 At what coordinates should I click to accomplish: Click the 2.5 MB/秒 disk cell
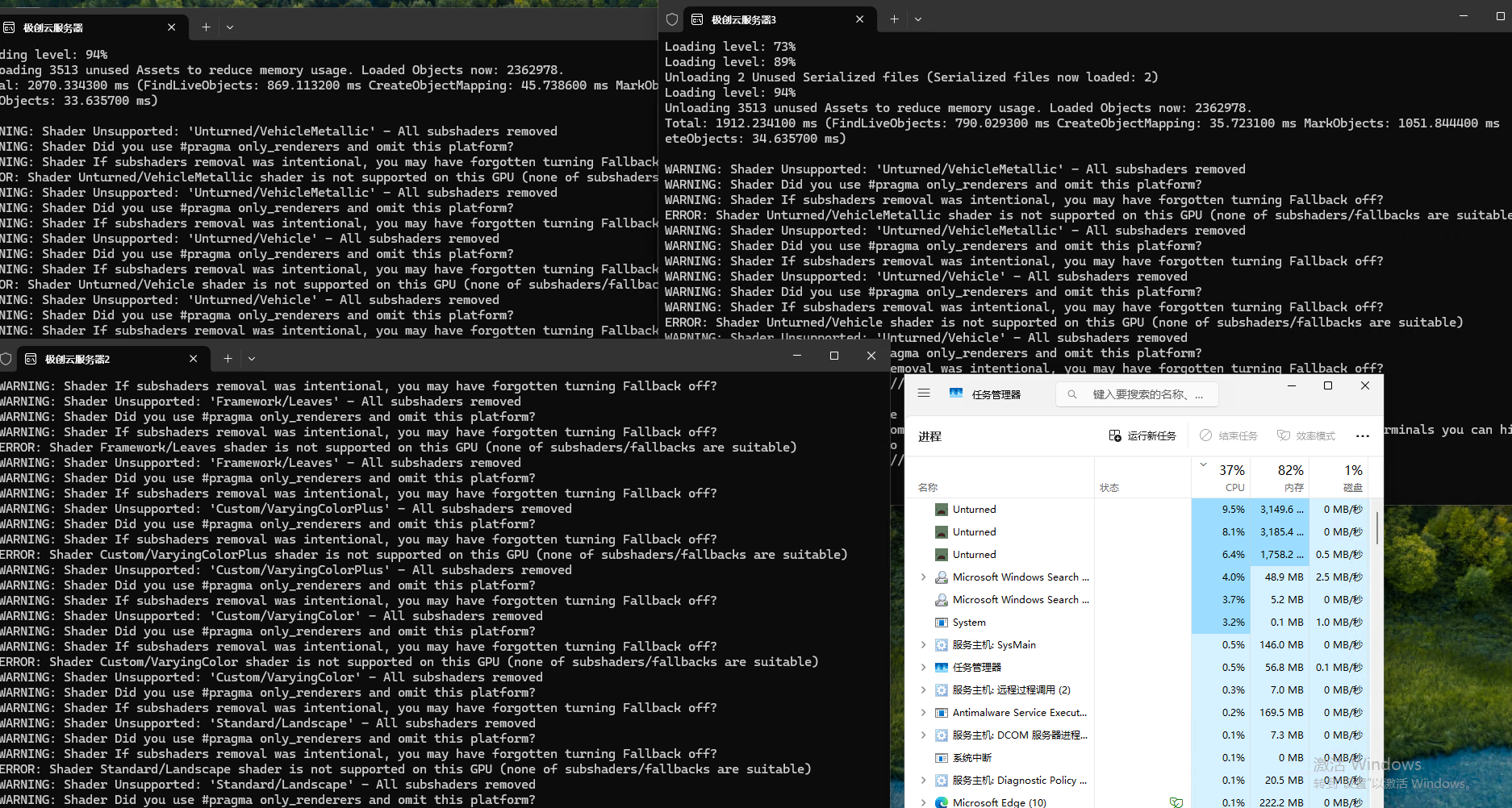1339,577
